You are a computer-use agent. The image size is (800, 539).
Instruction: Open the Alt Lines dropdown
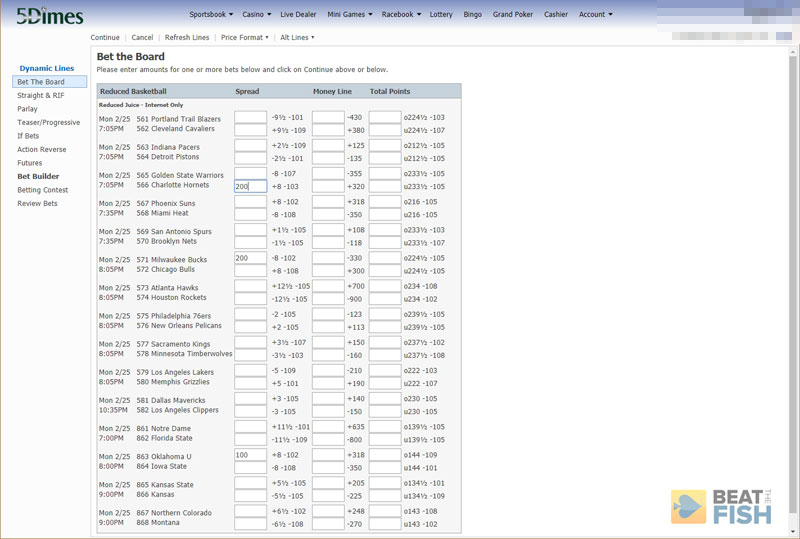tap(297, 37)
